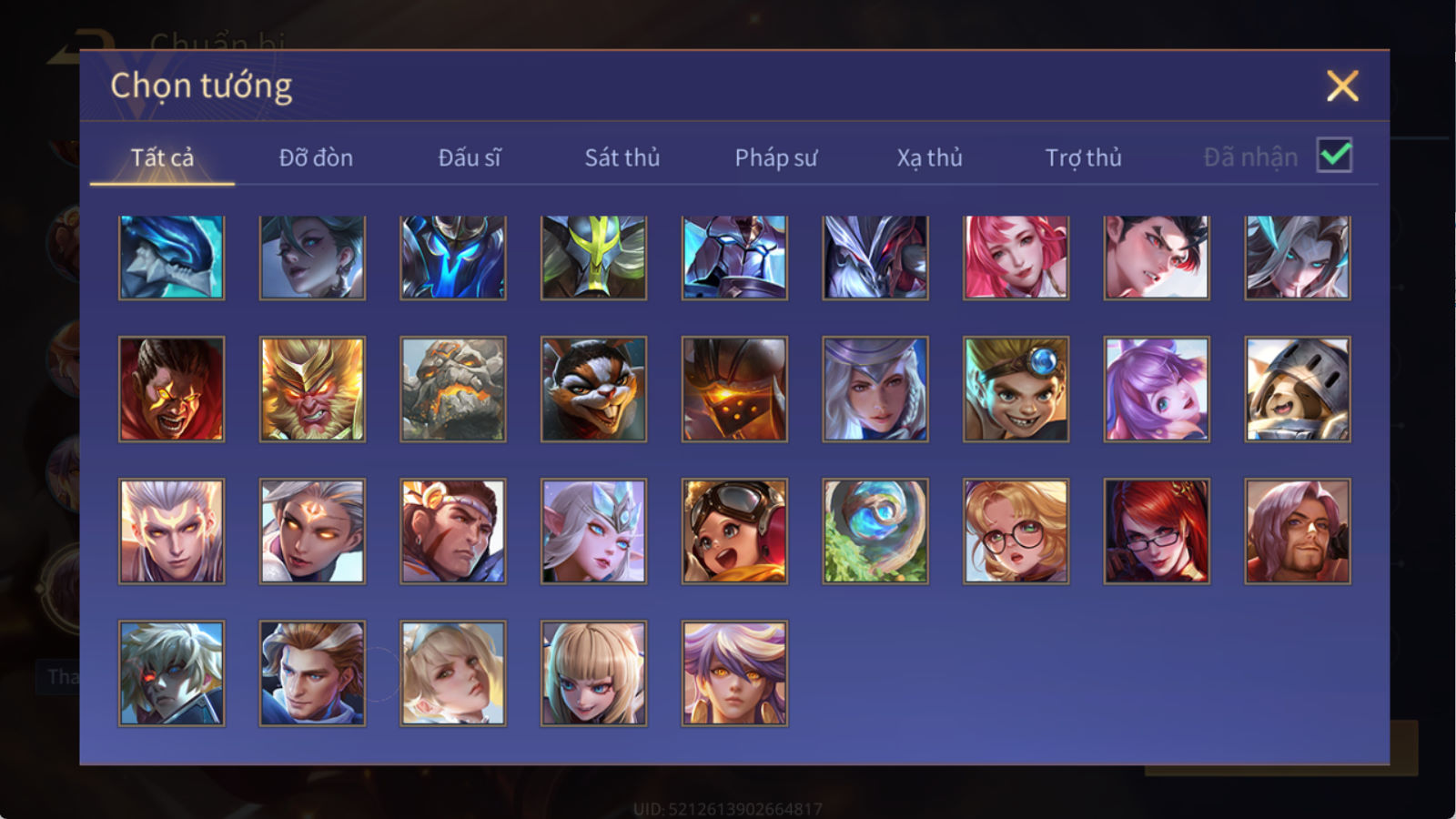Choose the red-haired woman with glasses hero

[x=1157, y=531]
